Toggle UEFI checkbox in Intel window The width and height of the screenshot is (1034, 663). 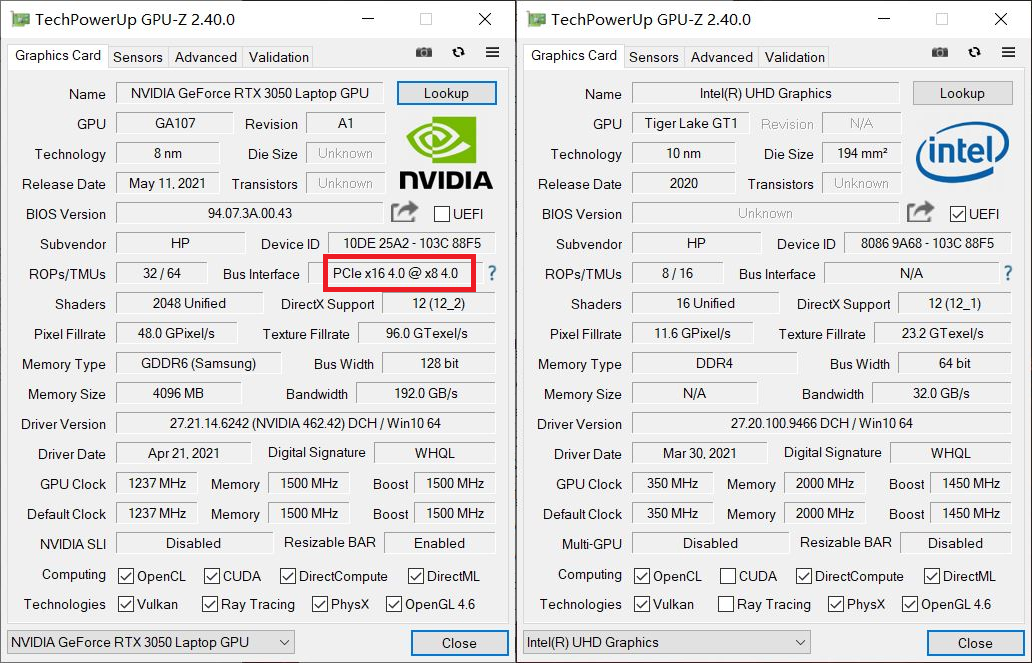click(958, 214)
